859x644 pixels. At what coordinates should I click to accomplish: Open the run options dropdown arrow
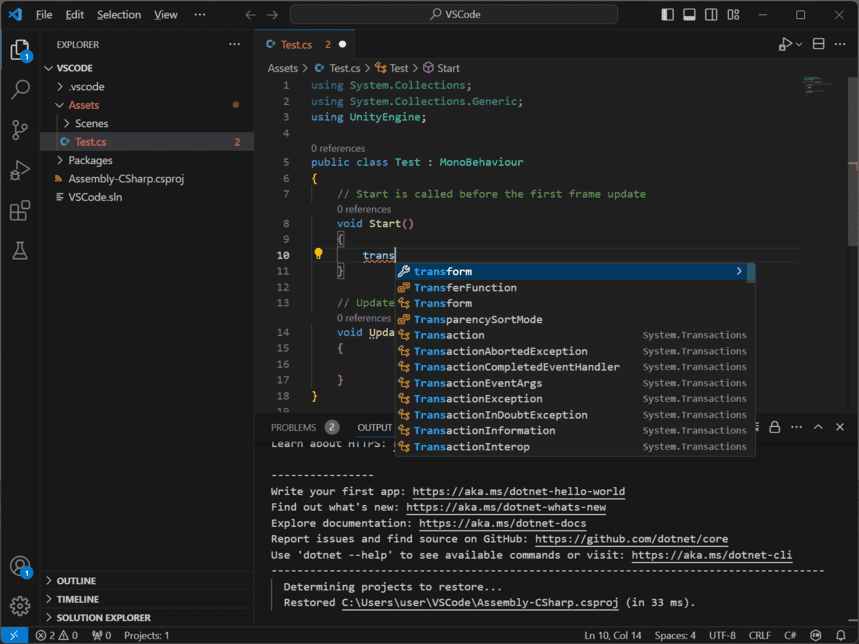point(799,44)
